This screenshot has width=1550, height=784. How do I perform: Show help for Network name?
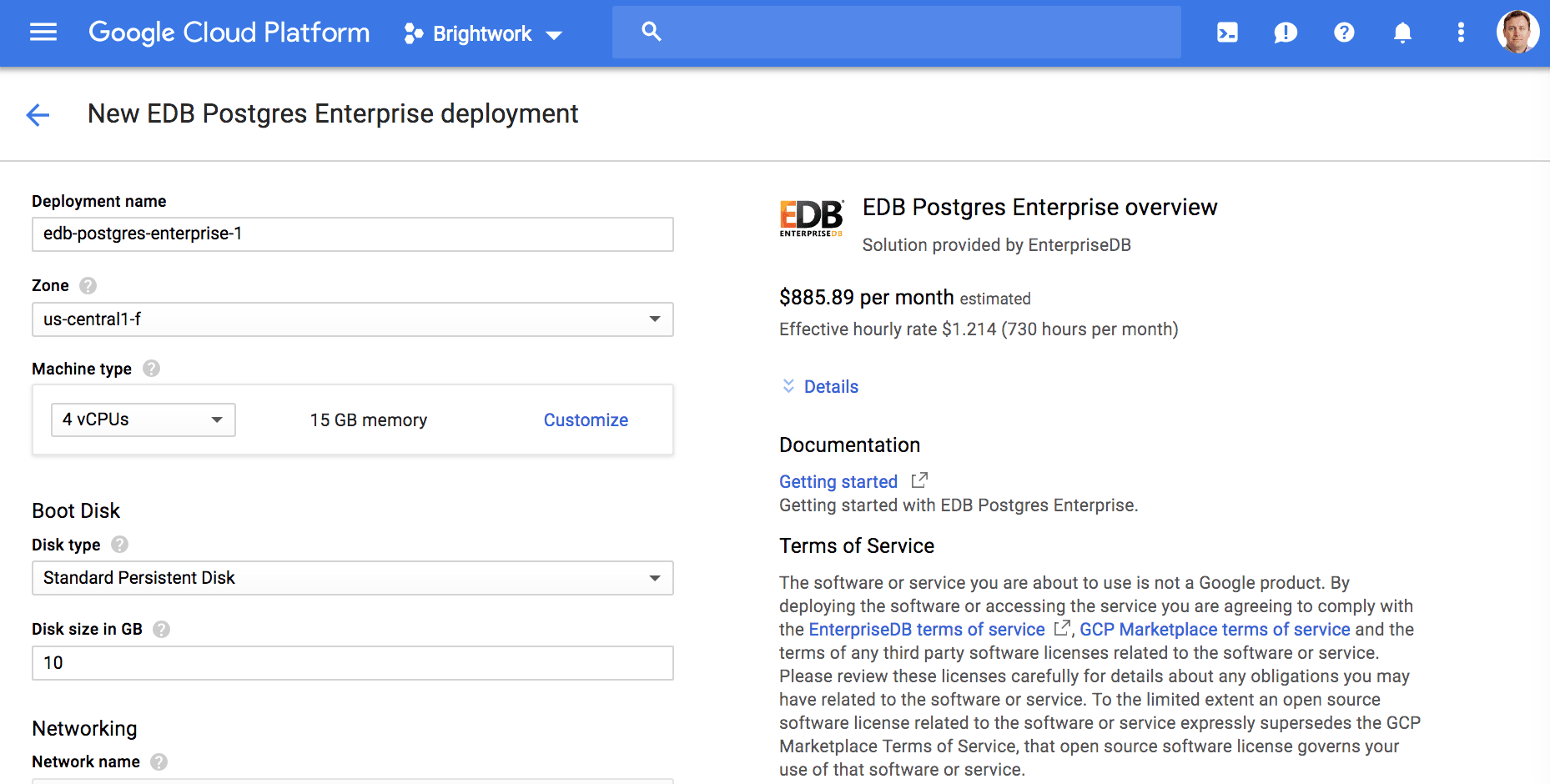pos(159,762)
